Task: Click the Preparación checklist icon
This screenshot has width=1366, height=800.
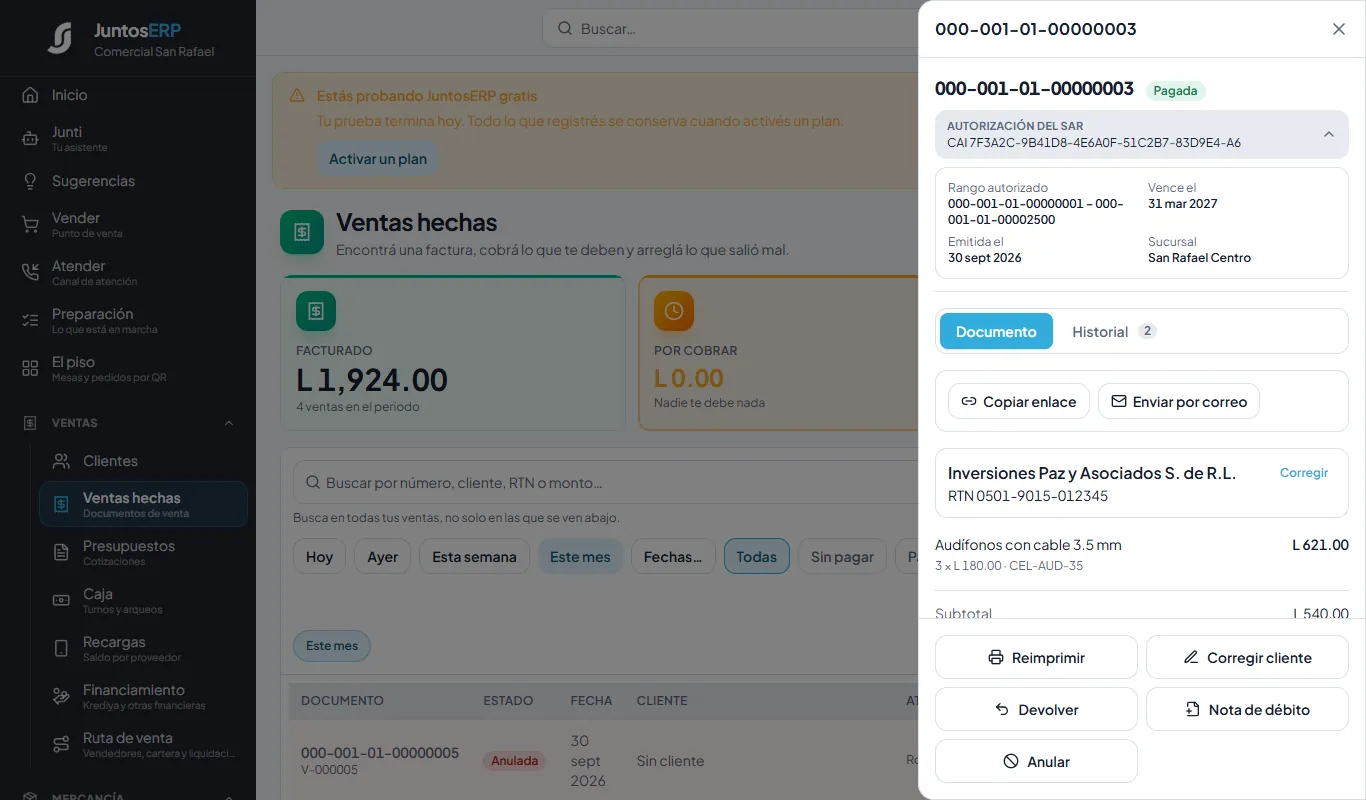Action: pos(30,321)
